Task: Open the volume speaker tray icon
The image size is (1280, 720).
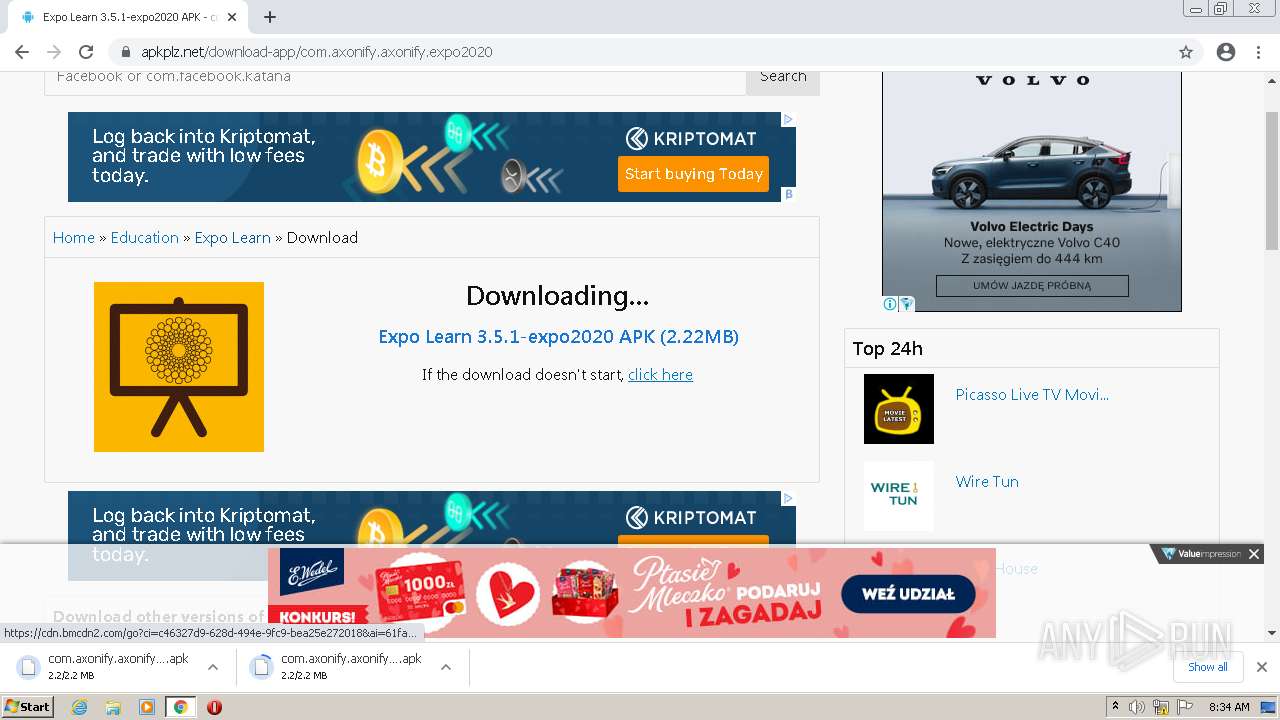Action: tap(1137, 707)
